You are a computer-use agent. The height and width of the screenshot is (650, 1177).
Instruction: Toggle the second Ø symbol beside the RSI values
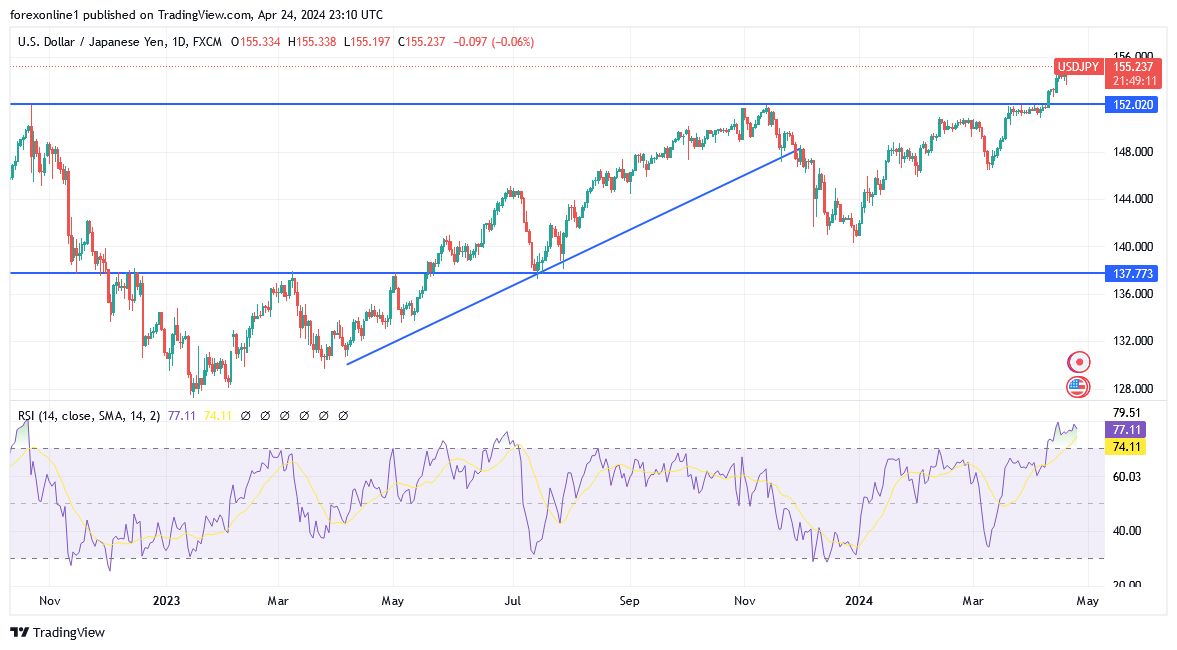264,414
